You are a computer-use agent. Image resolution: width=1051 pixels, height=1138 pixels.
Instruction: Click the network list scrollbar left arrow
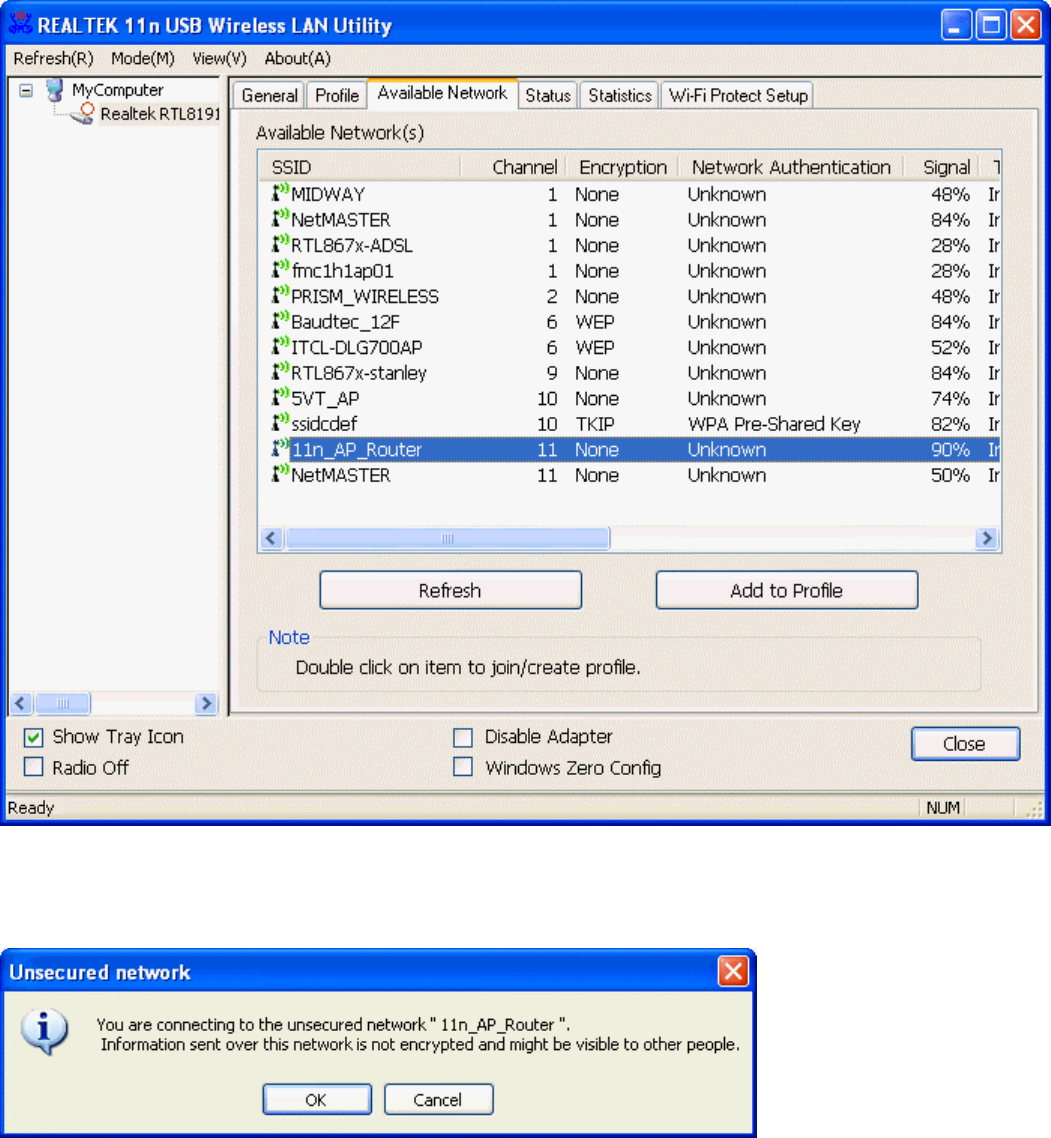(x=271, y=538)
